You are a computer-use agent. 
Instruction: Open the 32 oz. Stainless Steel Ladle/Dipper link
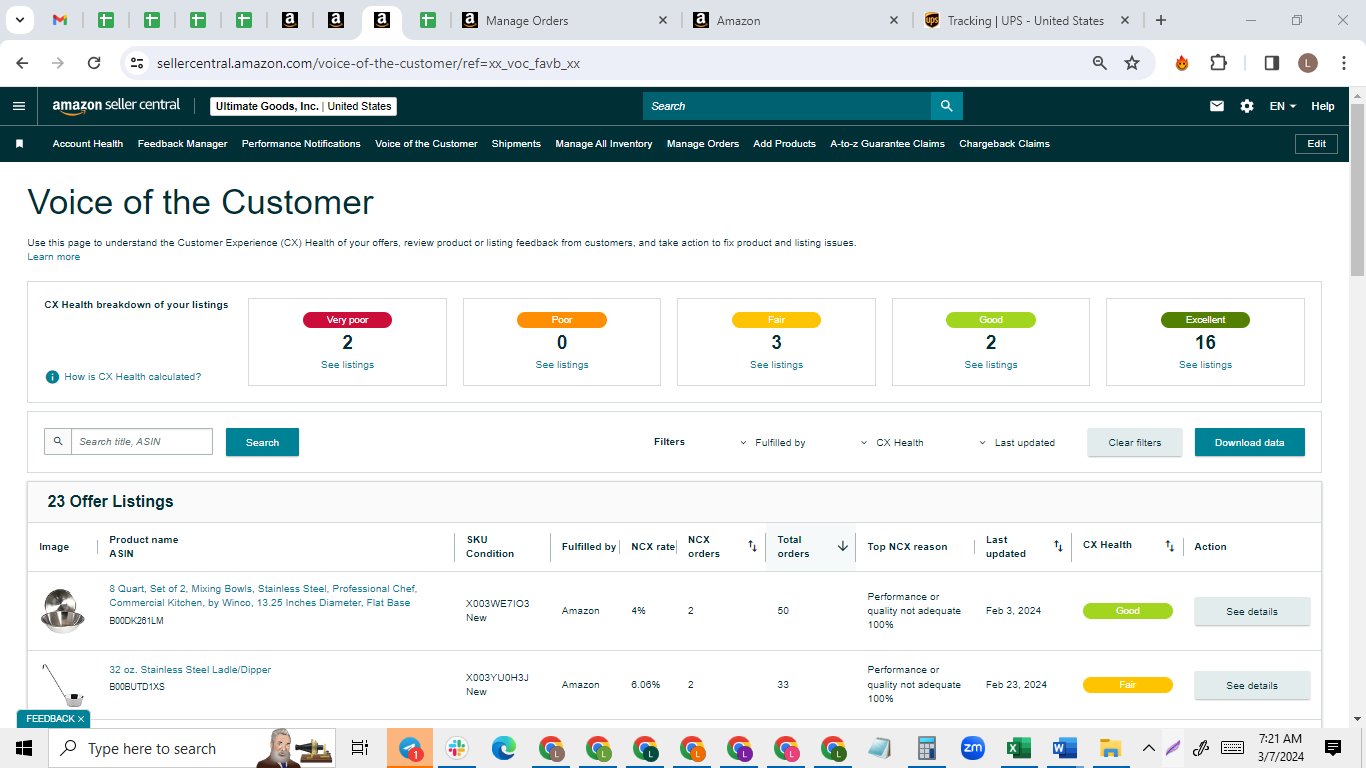point(190,670)
